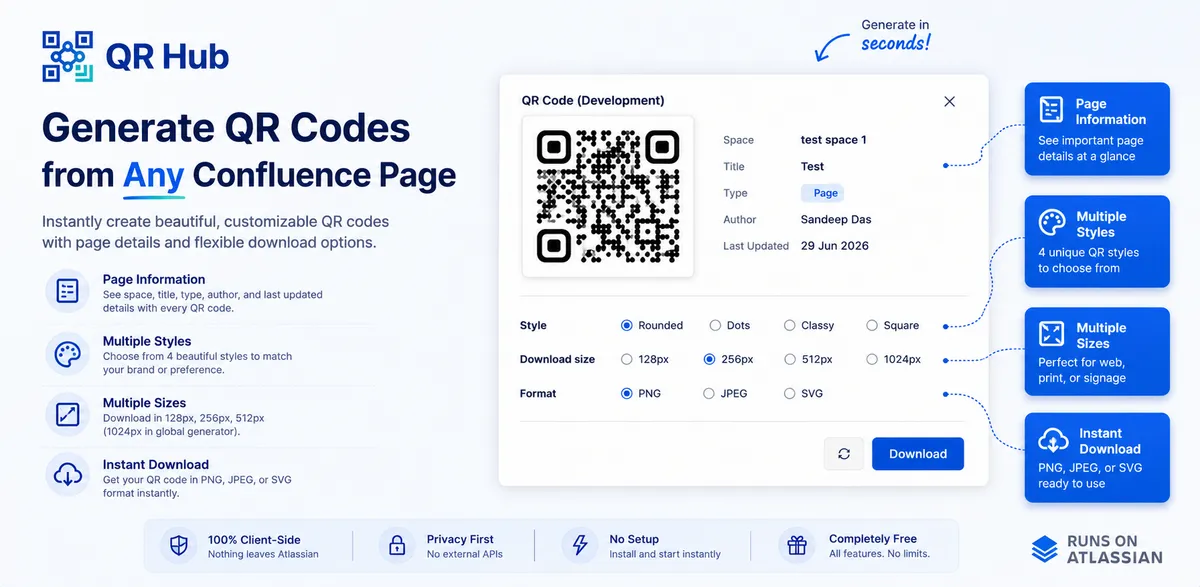1200x587 pixels.
Task: Click the cloud icon on blue Instant Download card
Action: coord(1054,440)
